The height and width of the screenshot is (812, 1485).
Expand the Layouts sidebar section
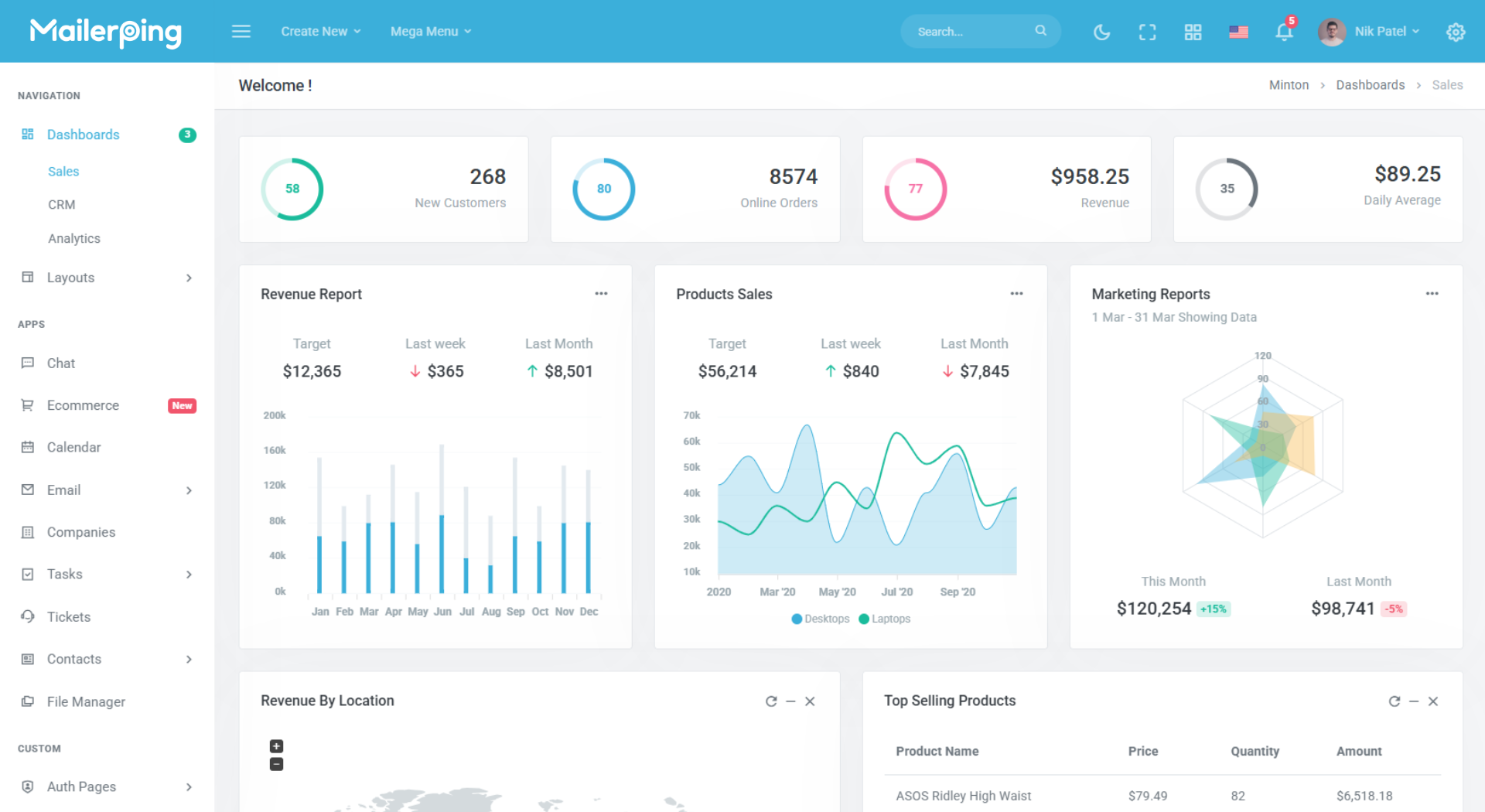(x=107, y=278)
